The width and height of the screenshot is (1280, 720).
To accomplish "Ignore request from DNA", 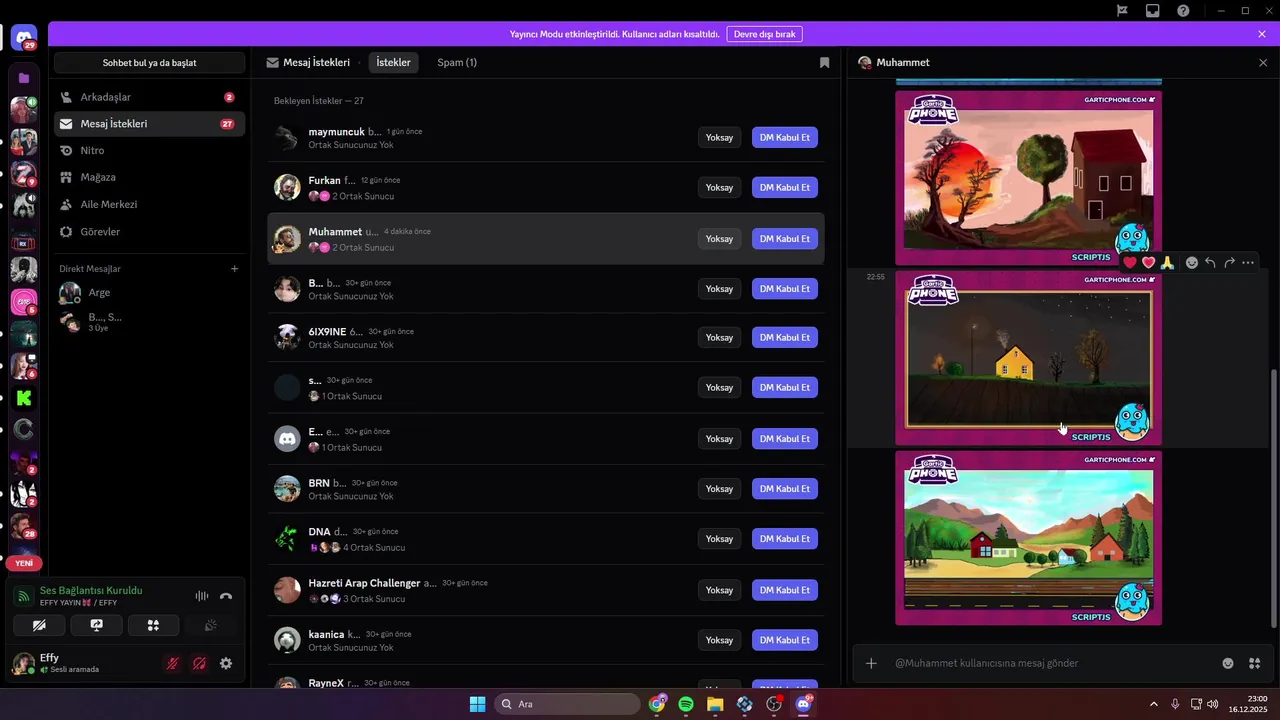I will pos(719,539).
